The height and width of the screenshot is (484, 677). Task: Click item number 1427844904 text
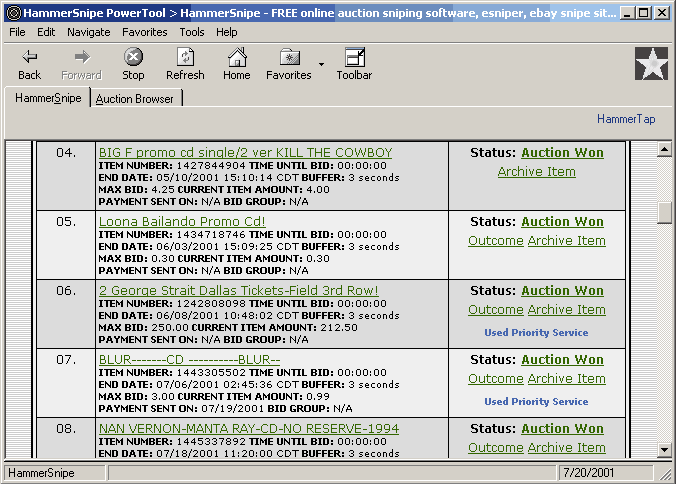click(211, 165)
